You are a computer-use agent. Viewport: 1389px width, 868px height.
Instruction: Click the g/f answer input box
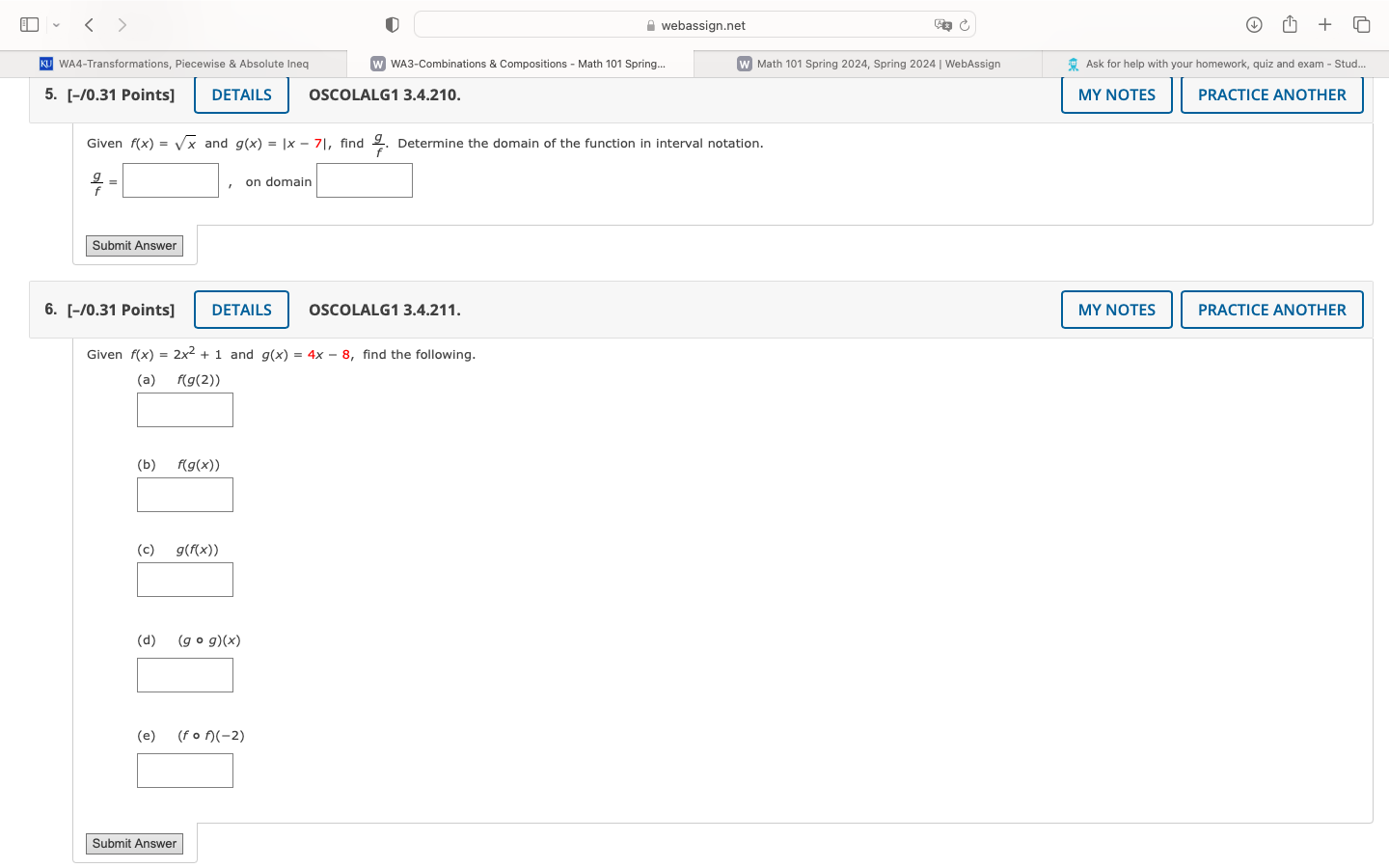click(x=171, y=180)
